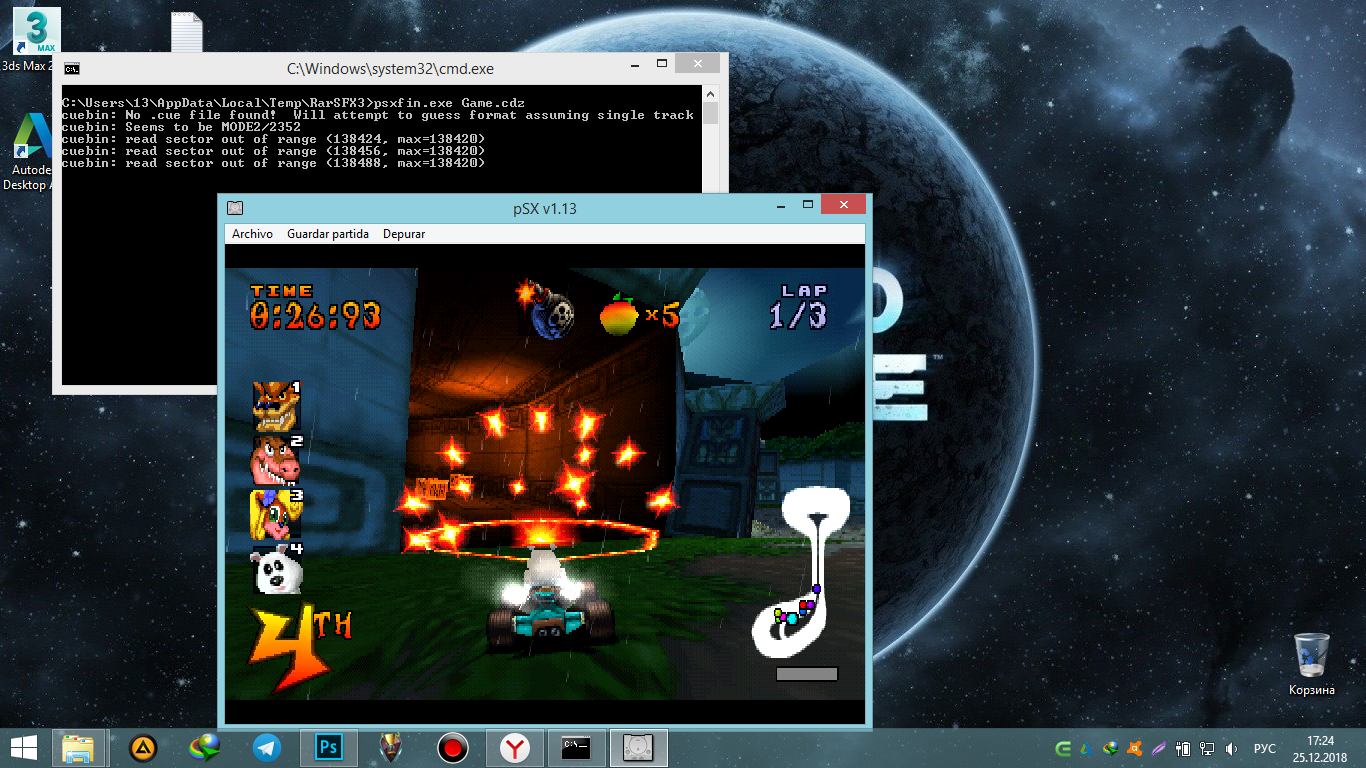Open the Корзина recycle bin
Viewport: 1366px width, 768px height.
pos(1311,663)
